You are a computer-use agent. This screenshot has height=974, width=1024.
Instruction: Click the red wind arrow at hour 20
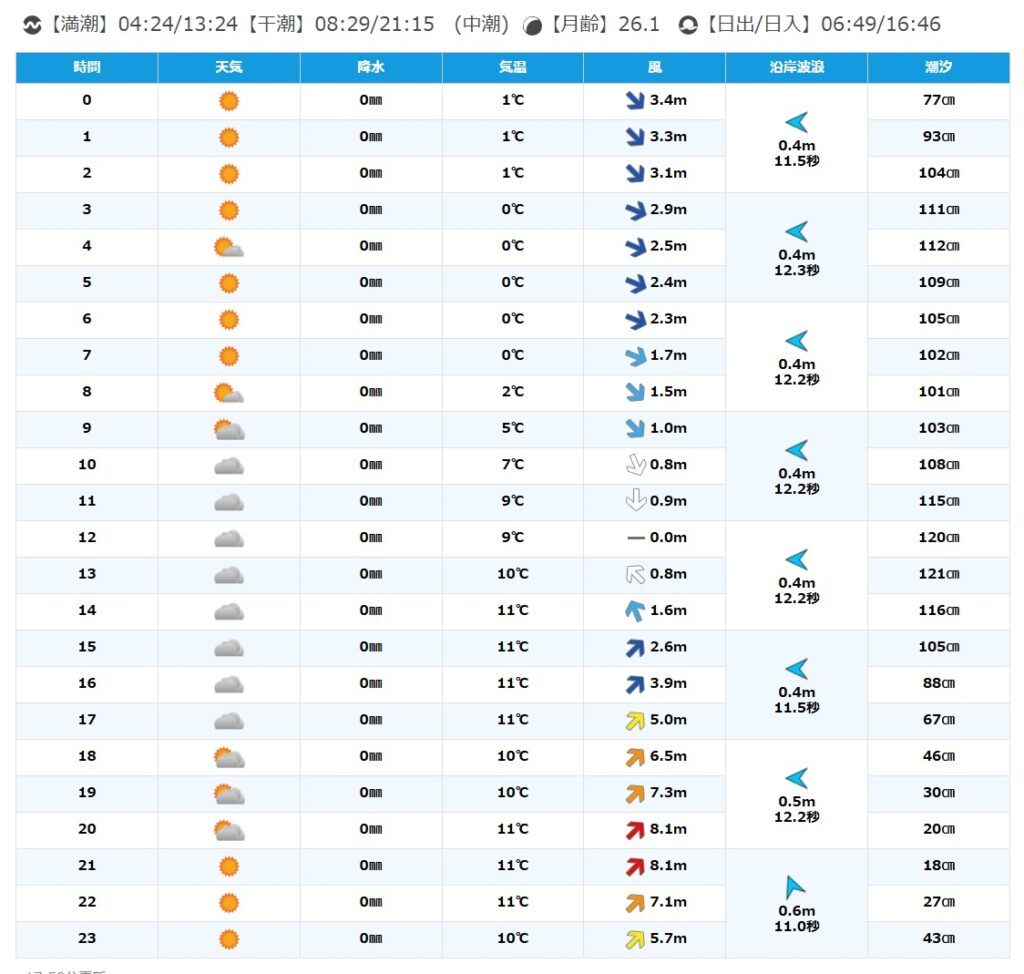[634, 829]
